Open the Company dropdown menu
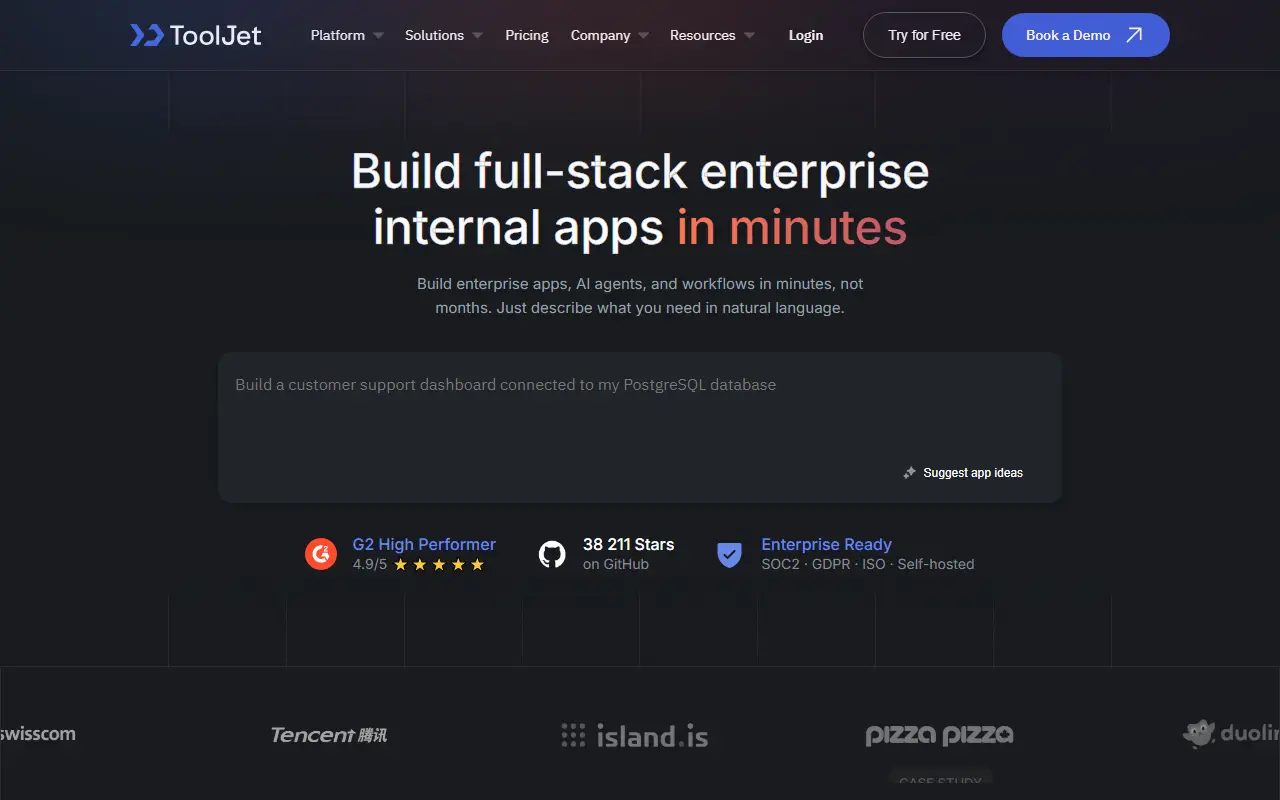 610,35
